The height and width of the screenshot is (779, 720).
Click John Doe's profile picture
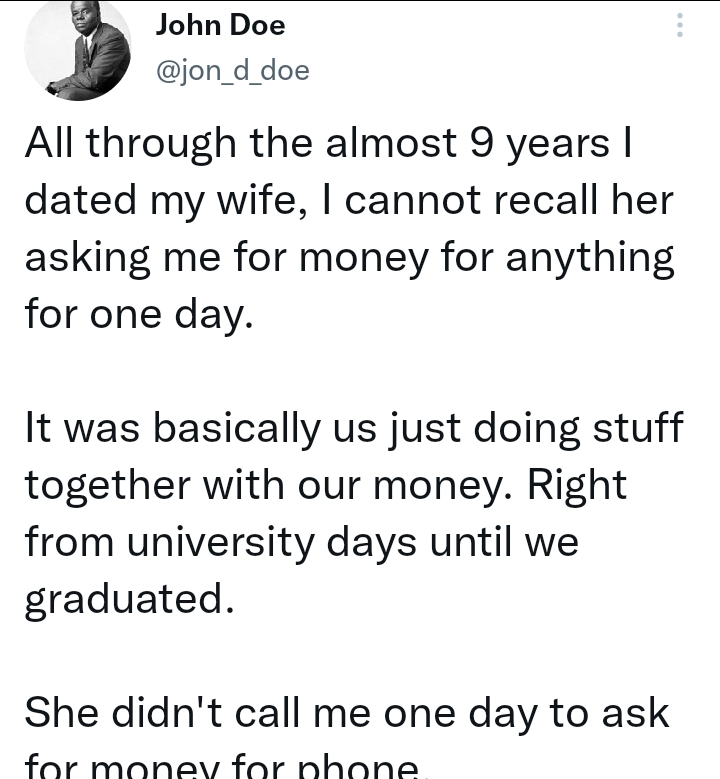point(77,48)
